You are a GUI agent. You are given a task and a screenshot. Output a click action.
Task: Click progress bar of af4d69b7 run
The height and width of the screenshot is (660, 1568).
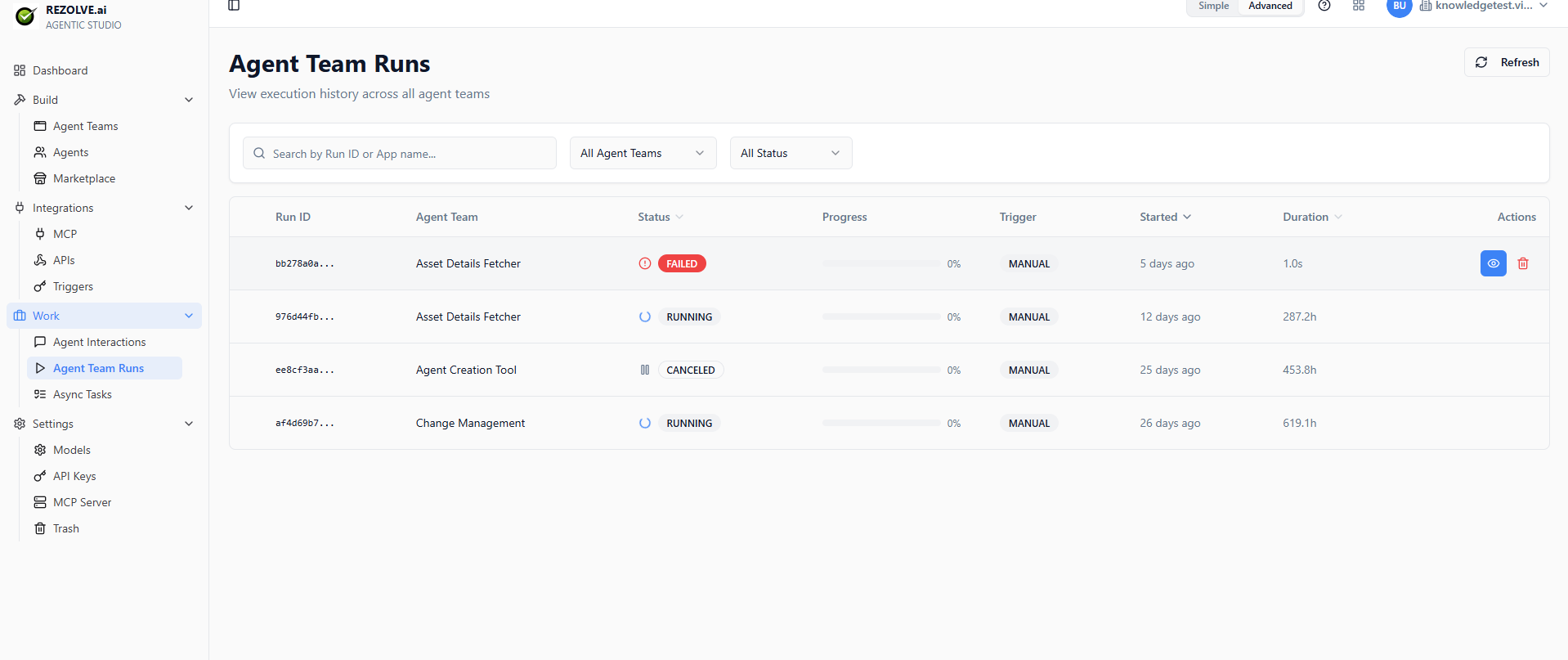point(881,423)
